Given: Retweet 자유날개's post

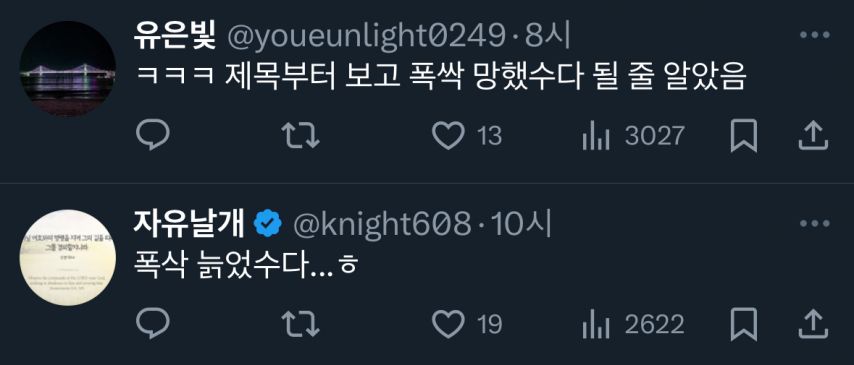Looking at the screenshot, I should click(x=300, y=324).
